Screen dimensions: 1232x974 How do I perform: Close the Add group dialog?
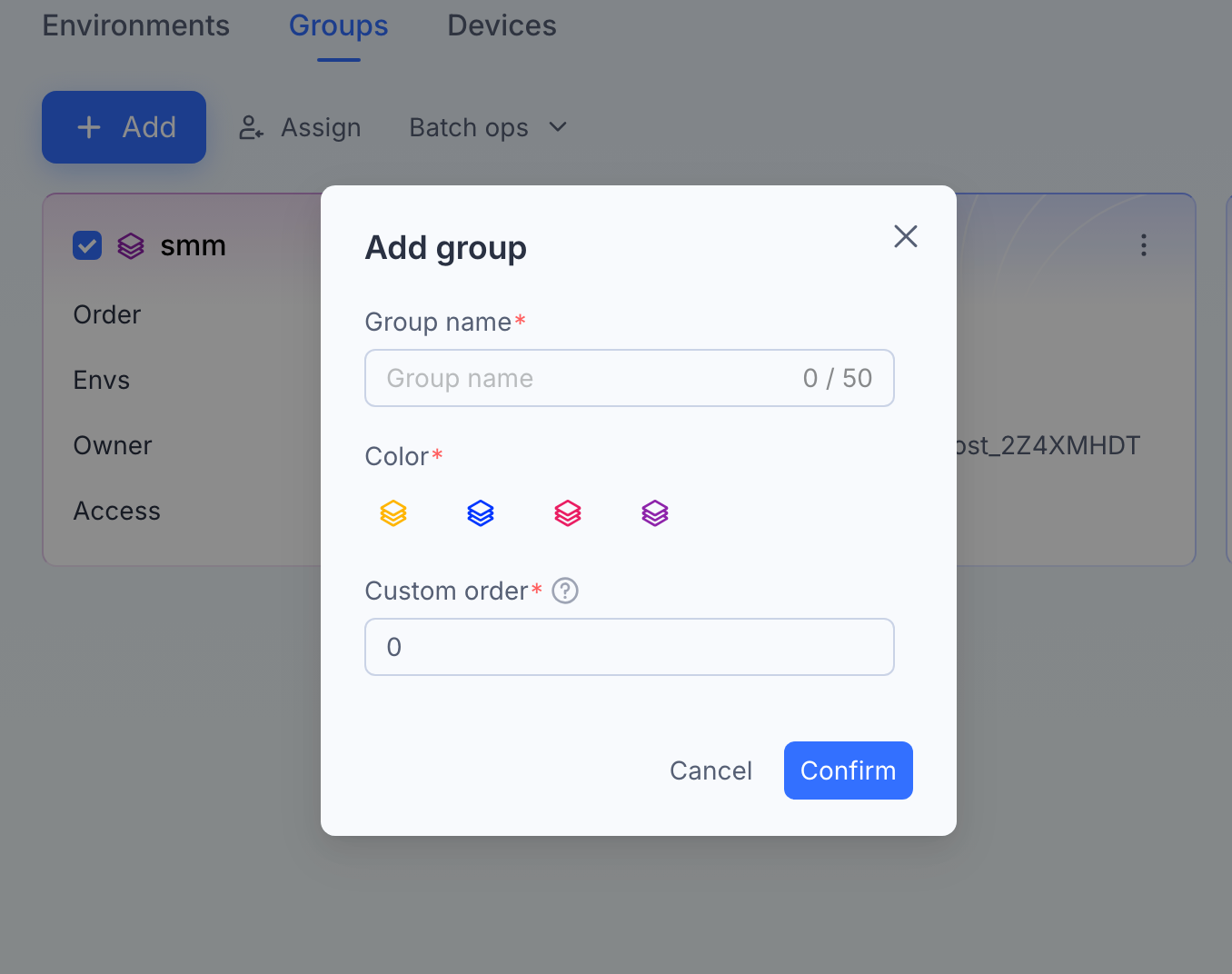point(906,236)
